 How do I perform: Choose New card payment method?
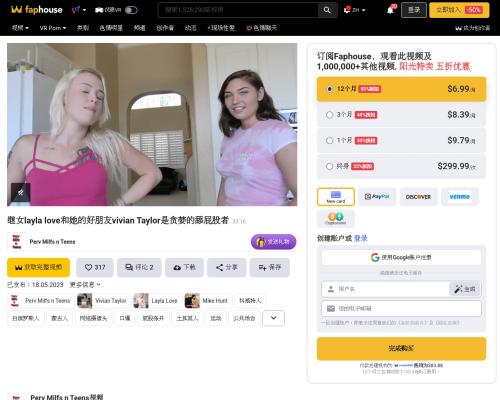click(336, 197)
